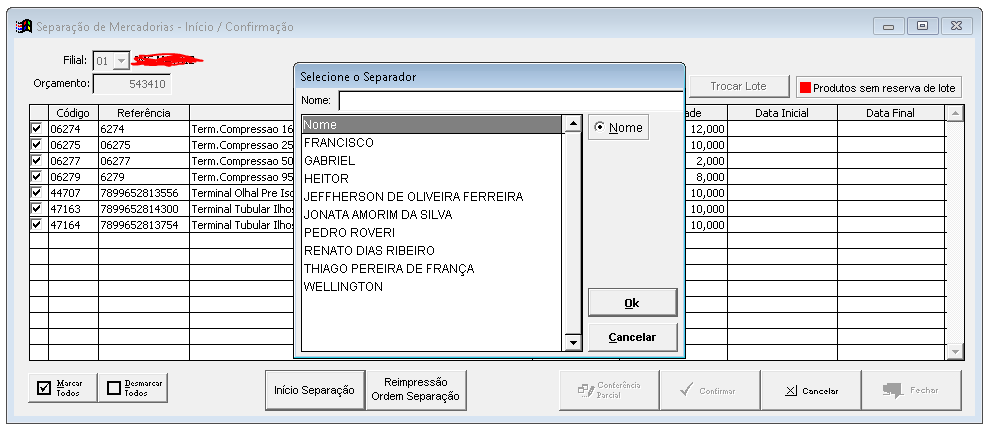This screenshot has height=431, width=990.
Task: Toggle the checkbox for row 06274
Action: point(38,129)
